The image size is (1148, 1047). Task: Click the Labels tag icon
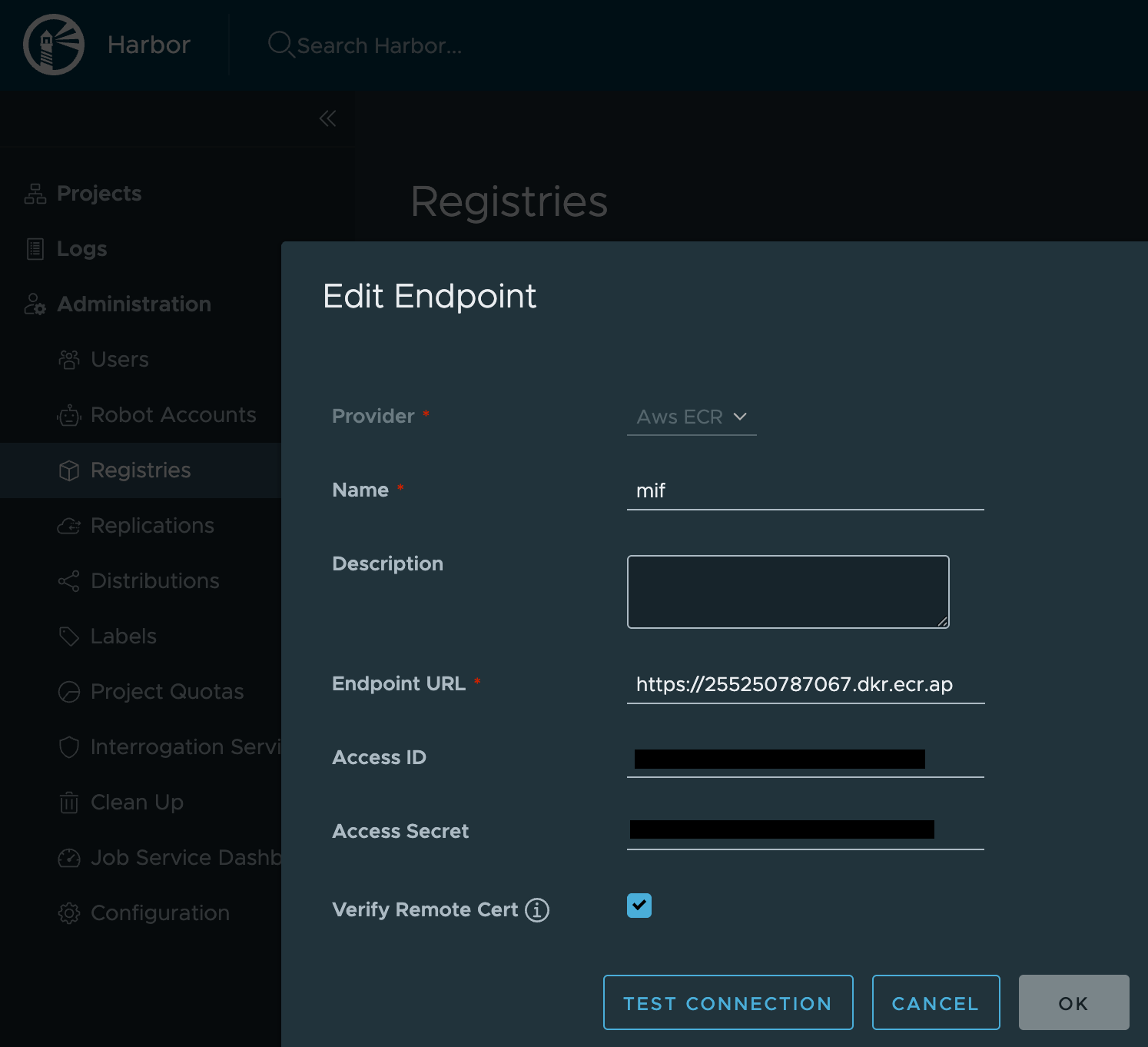point(68,637)
